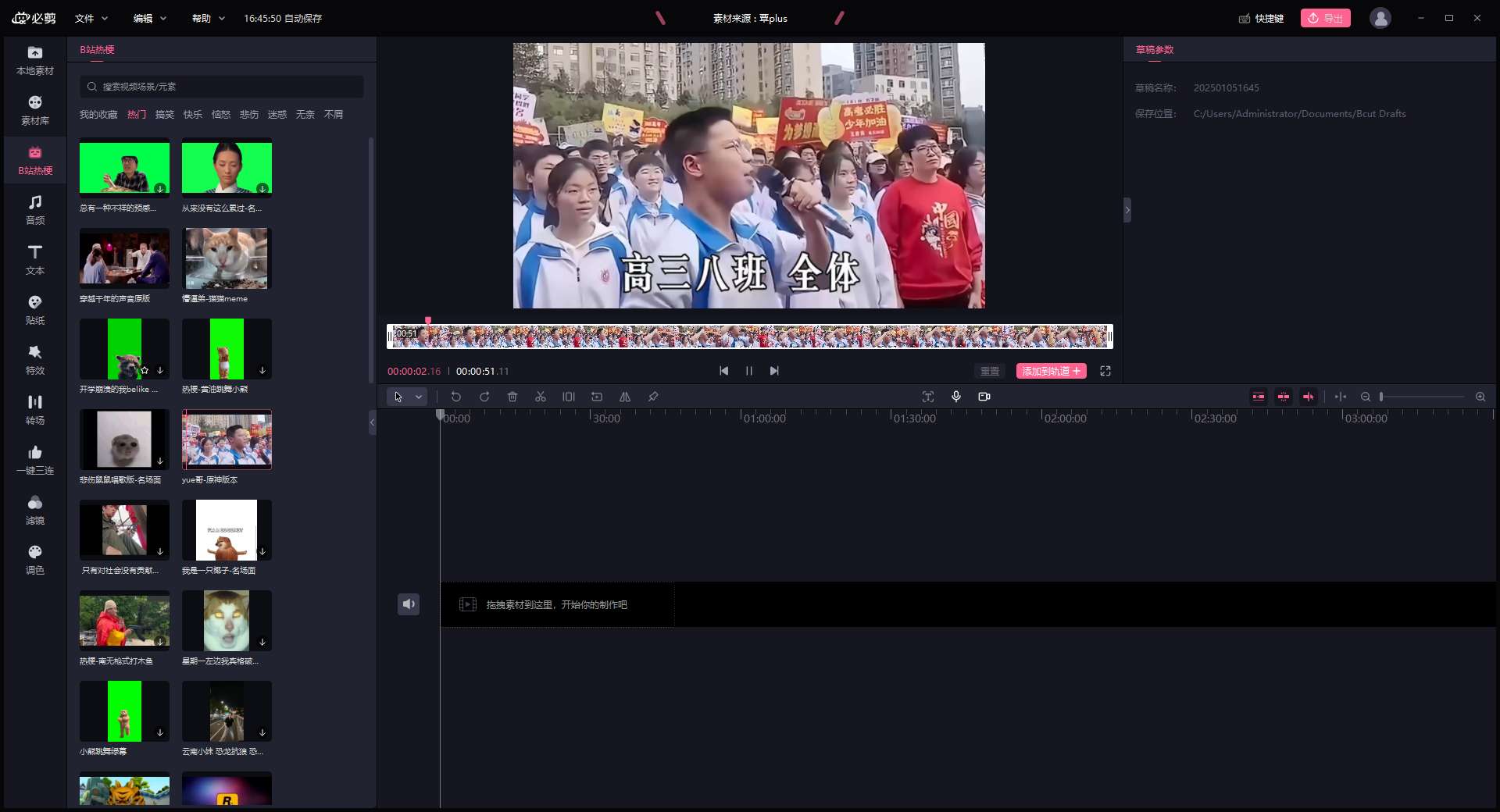Viewport: 1500px width, 812px height.
Task: Click the 添加到轨道 add to track button
Action: tap(1052, 371)
